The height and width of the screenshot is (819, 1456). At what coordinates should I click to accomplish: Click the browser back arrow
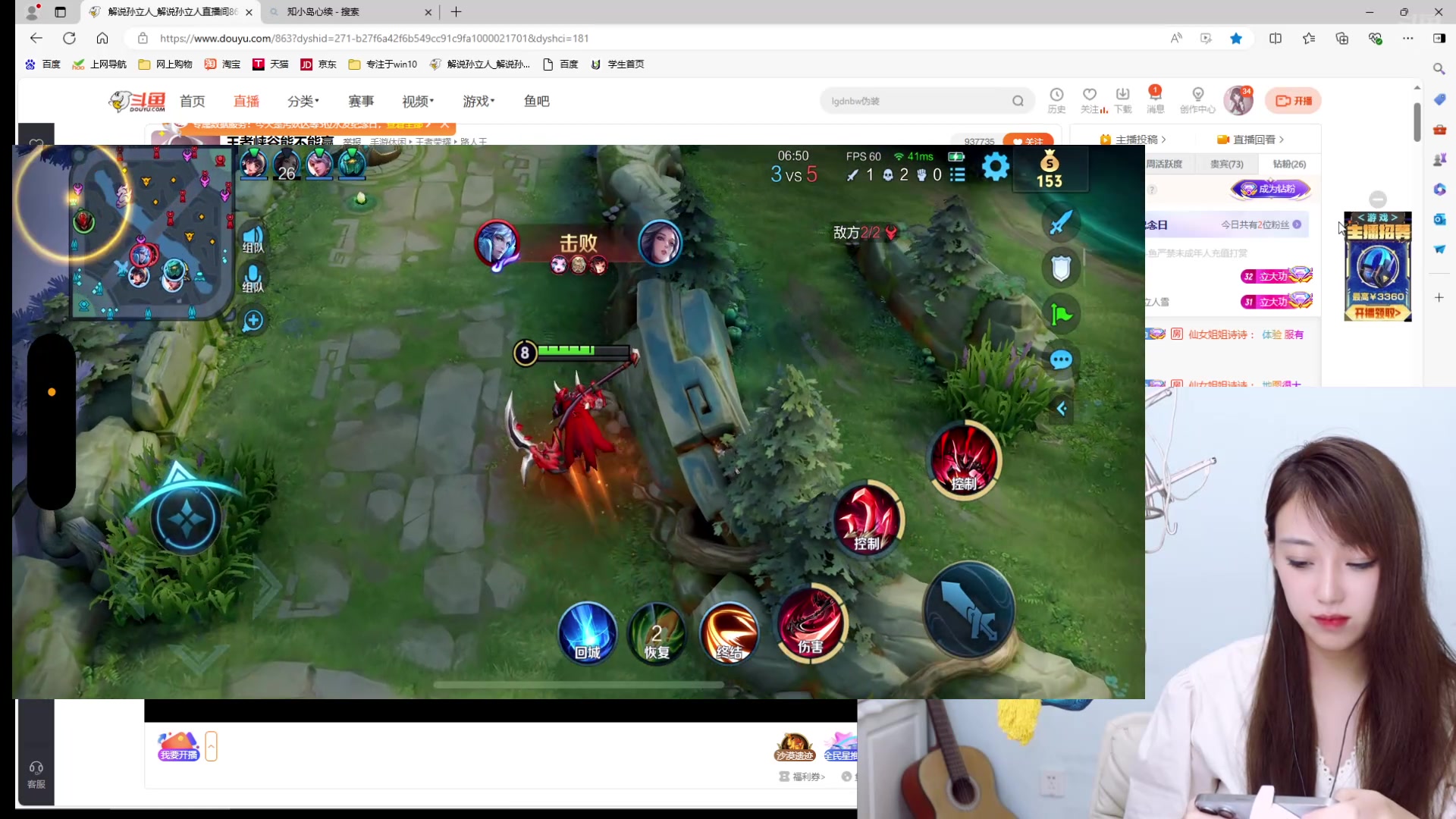(36, 38)
